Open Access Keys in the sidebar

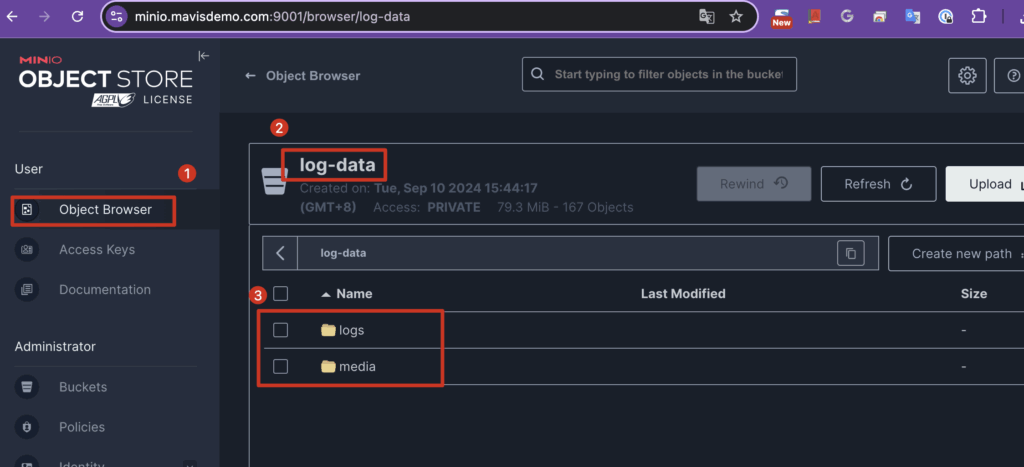tap(96, 250)
